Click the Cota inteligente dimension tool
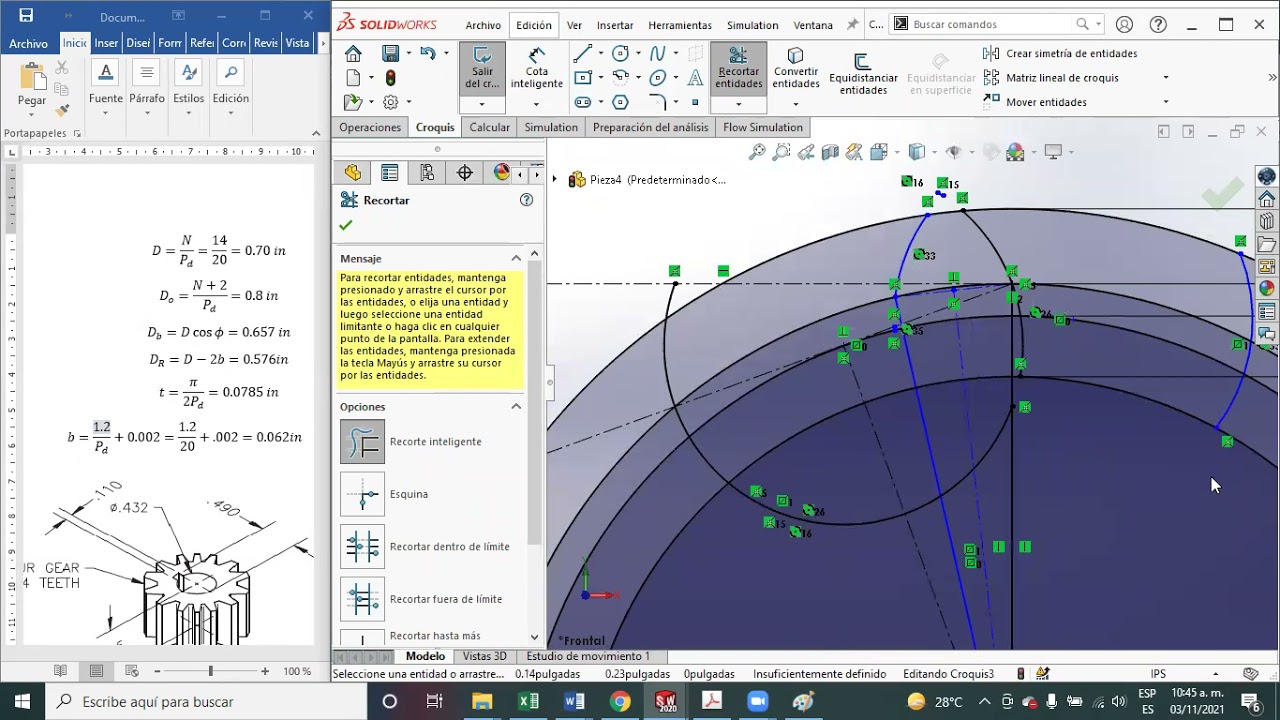The height and width of the screenshot is (720, 1280). (537, 68)
